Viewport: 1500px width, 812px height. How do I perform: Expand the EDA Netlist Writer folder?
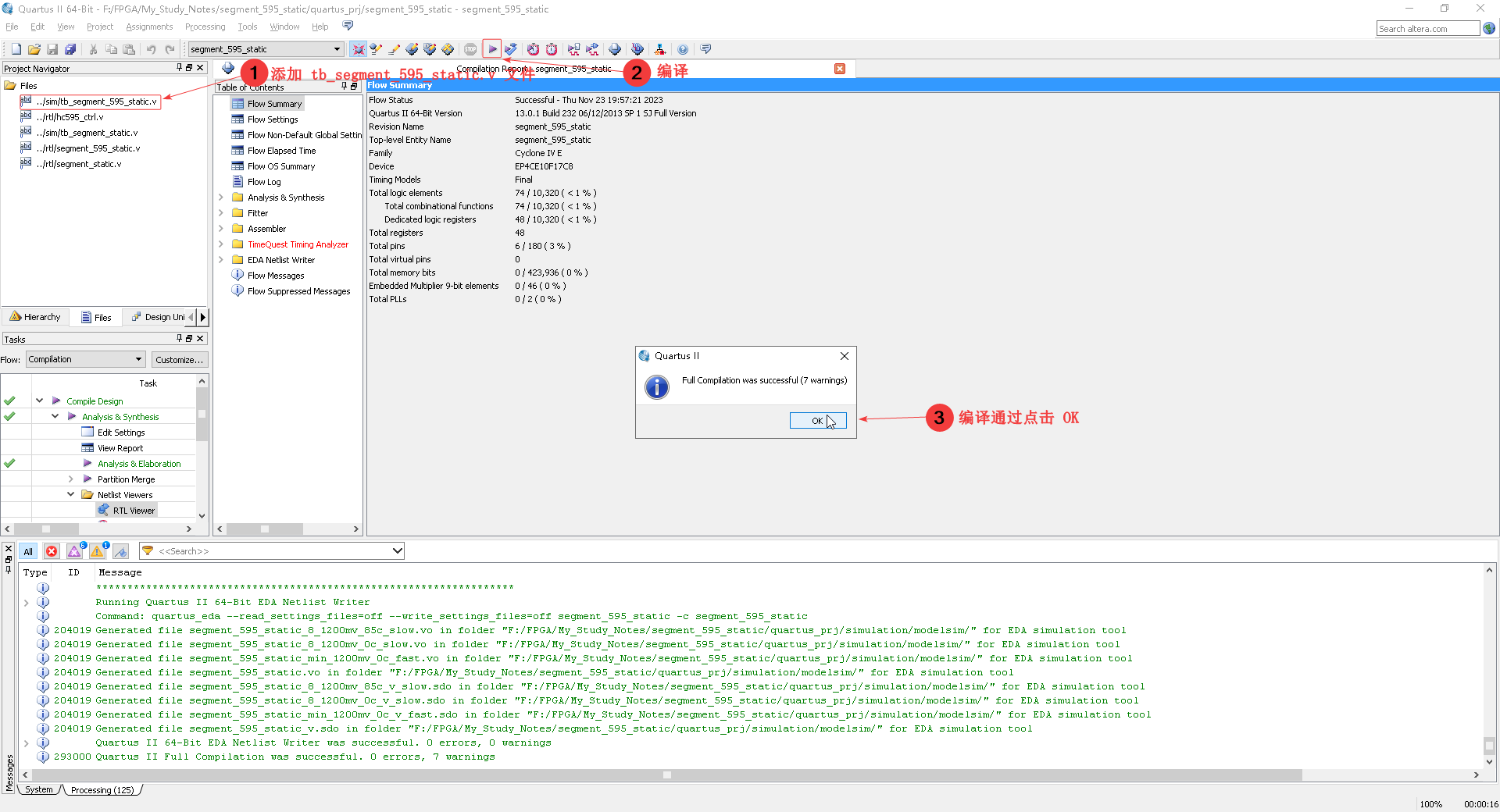(x=221, y=260)
